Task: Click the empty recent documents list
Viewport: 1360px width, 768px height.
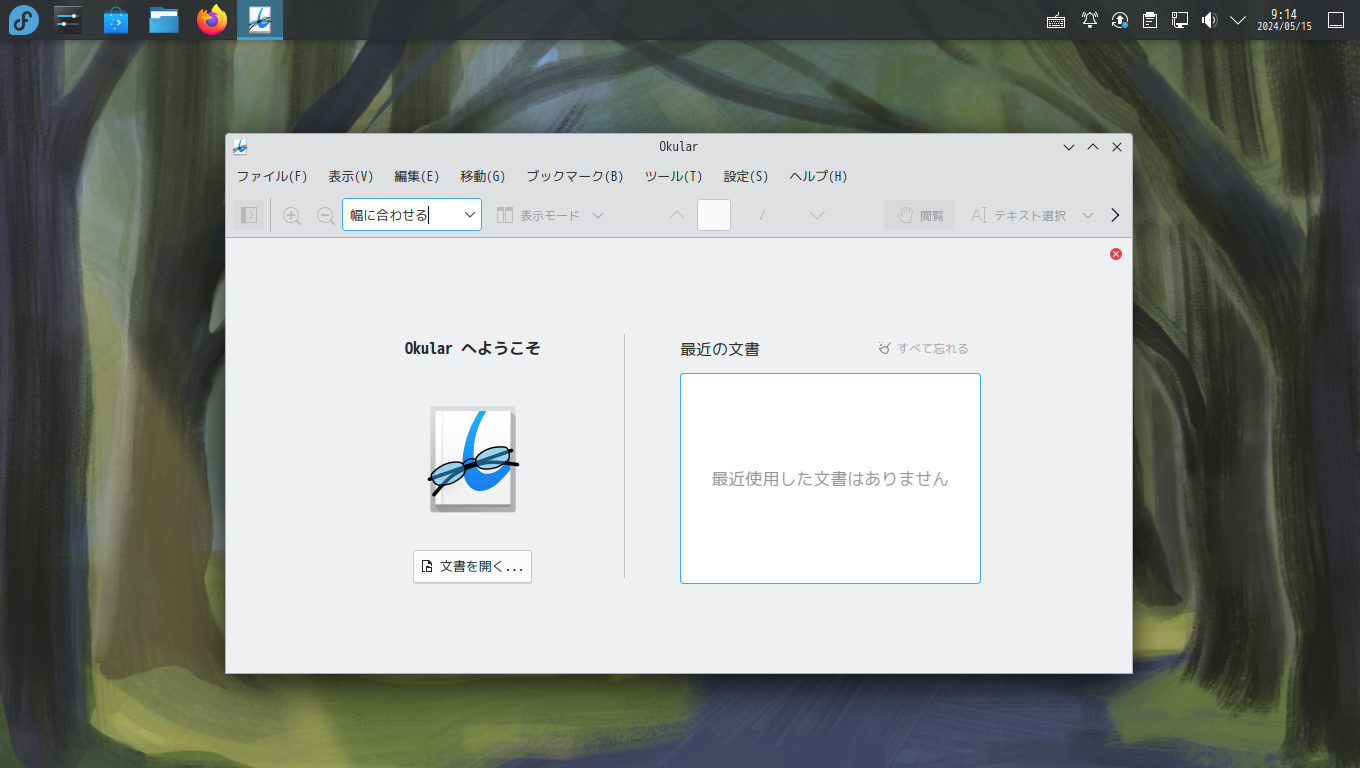Action: [830, 478]
